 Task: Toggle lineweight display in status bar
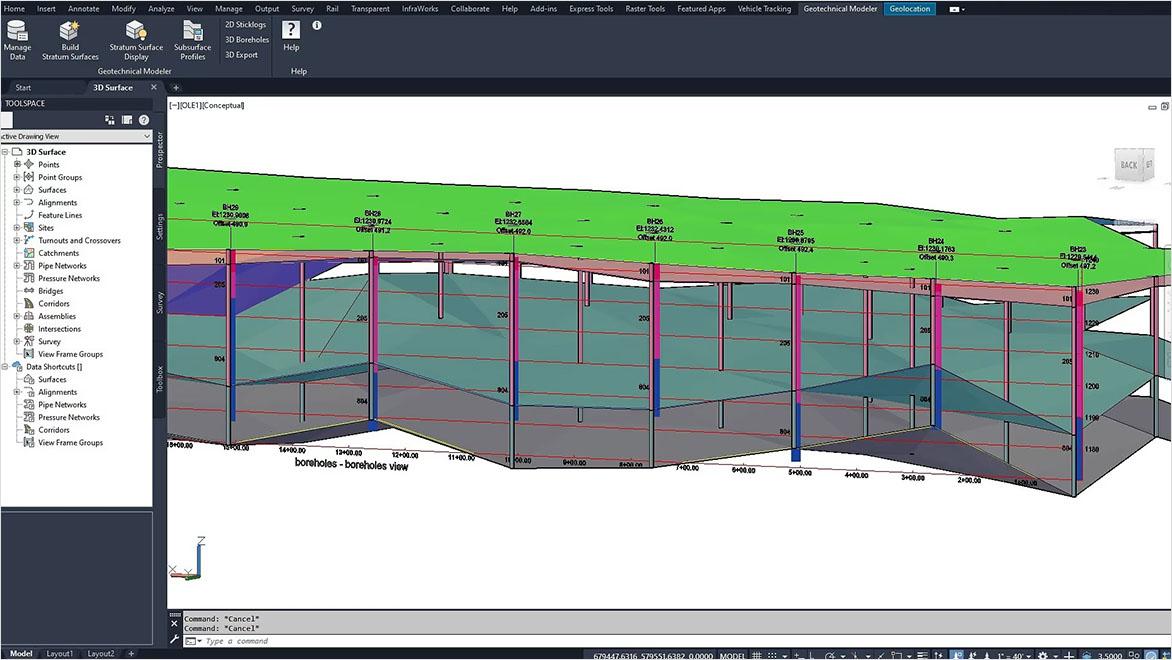pos(922,655)
